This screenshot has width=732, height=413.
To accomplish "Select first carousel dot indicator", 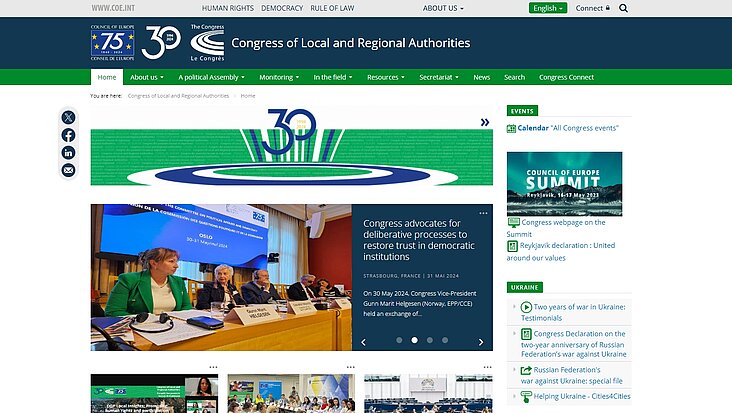I will tap(399, 340).
